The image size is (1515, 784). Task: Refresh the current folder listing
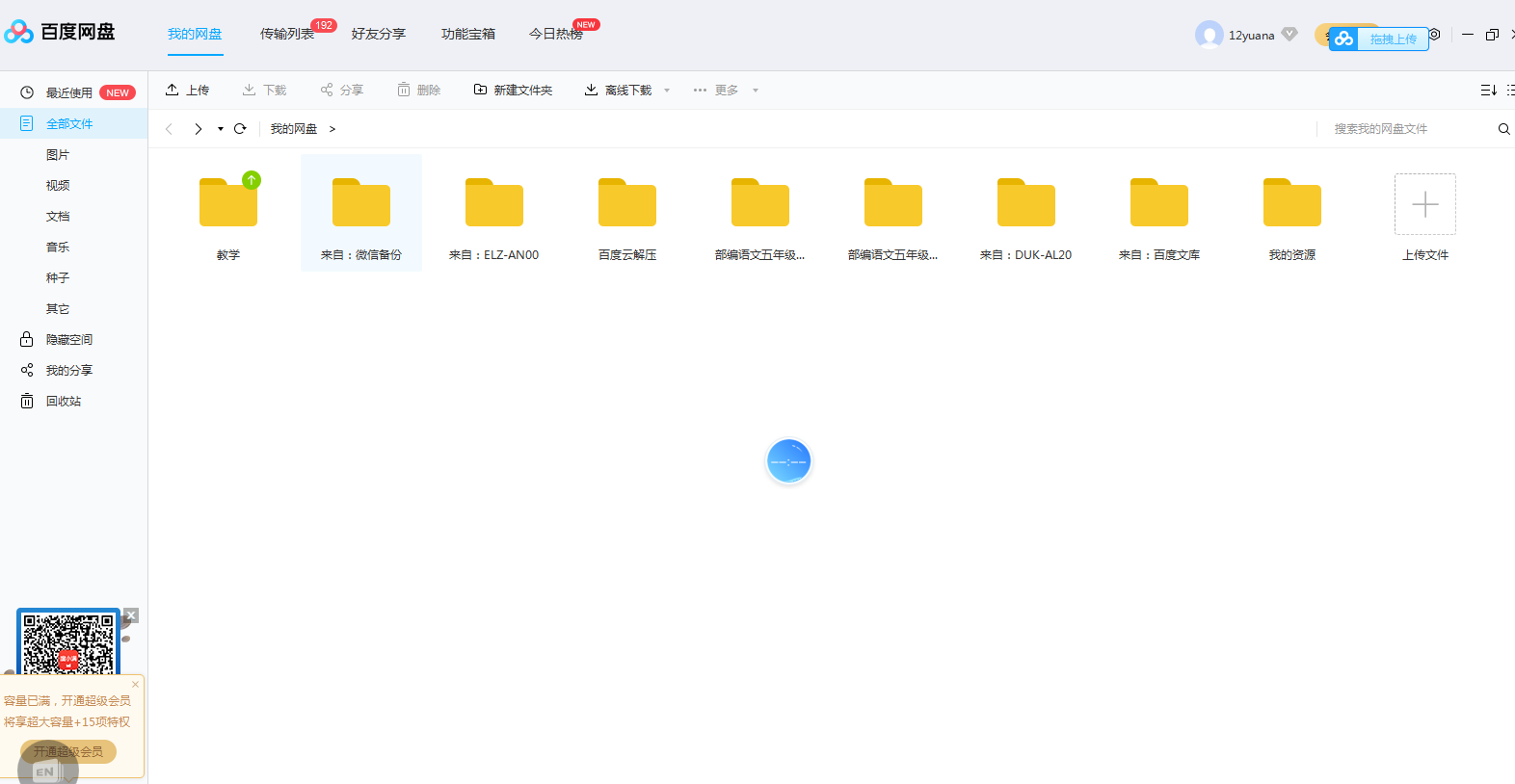240,129
